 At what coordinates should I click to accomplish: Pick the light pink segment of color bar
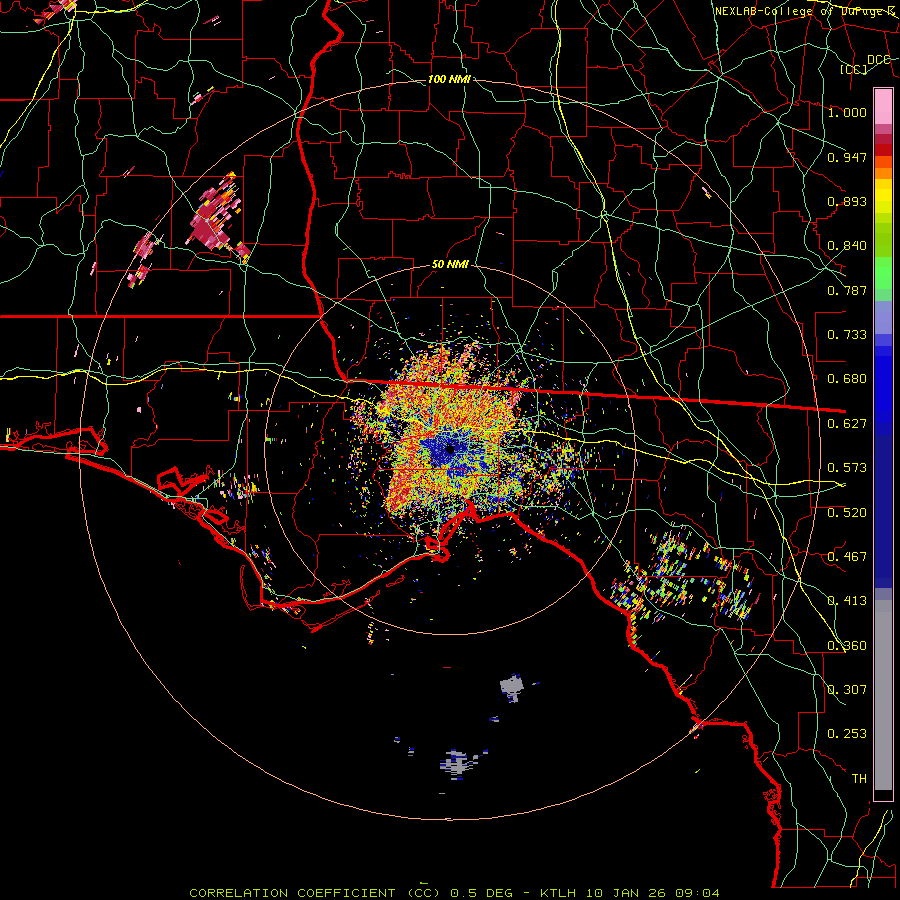point(883,106)
